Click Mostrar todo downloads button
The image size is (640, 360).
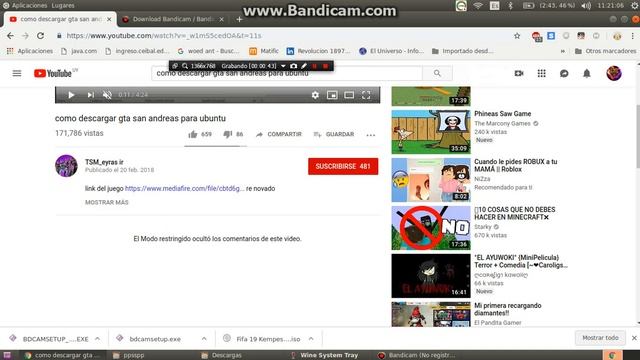click(600, 338)
